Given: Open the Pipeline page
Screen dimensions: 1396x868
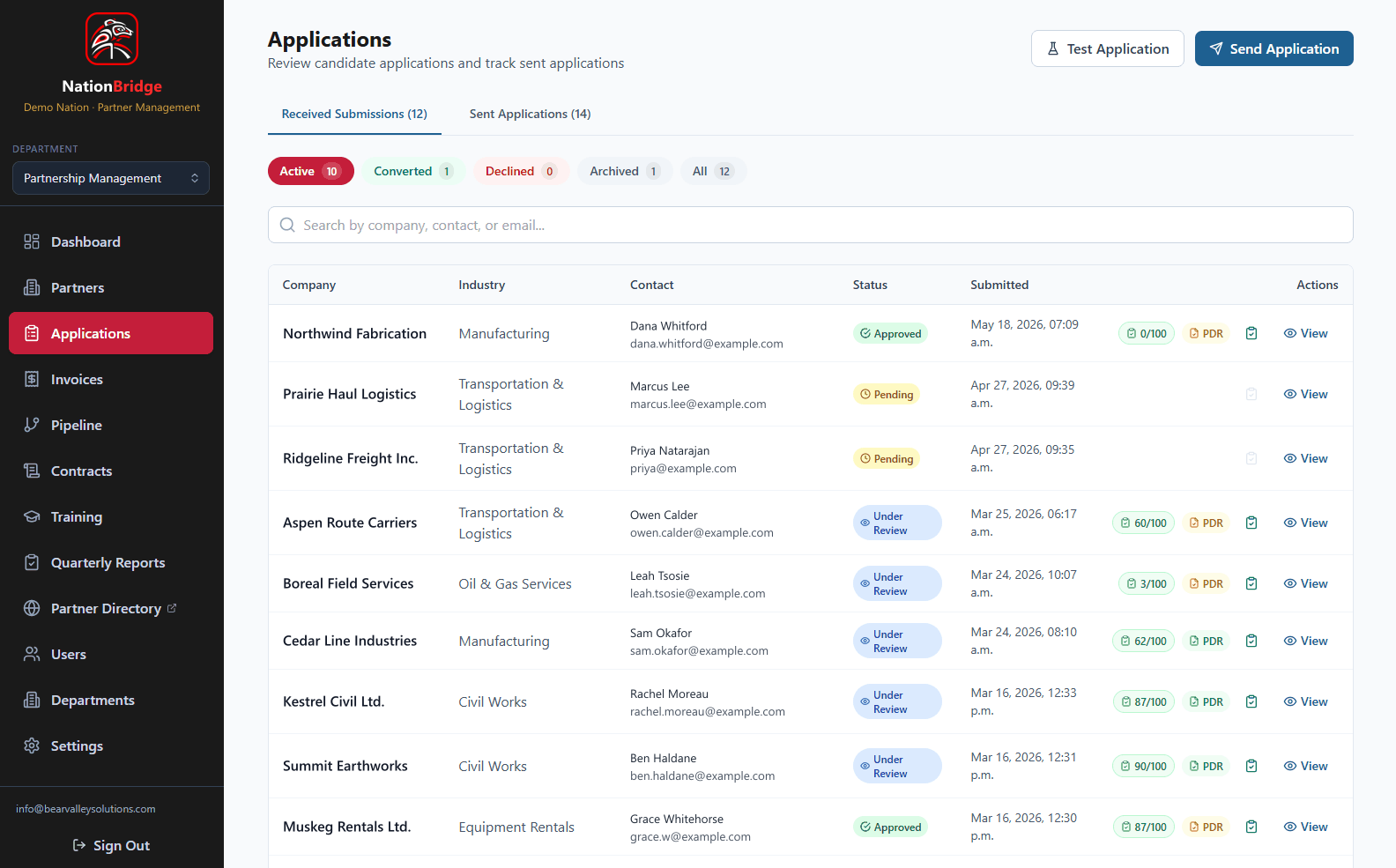Looking at the screenshot, I should (x=111, y=425).
